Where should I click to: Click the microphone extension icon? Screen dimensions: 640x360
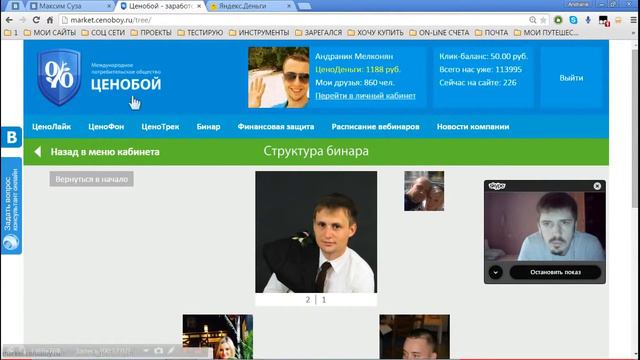pyautogui.click(x=588, y=20)
